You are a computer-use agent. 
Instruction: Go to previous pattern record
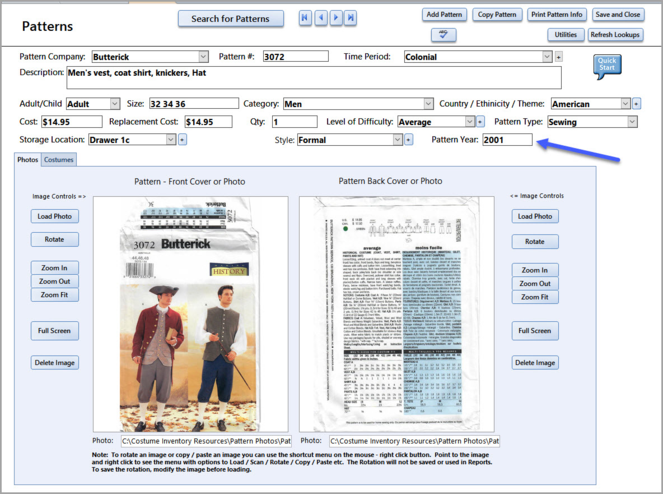321,18
